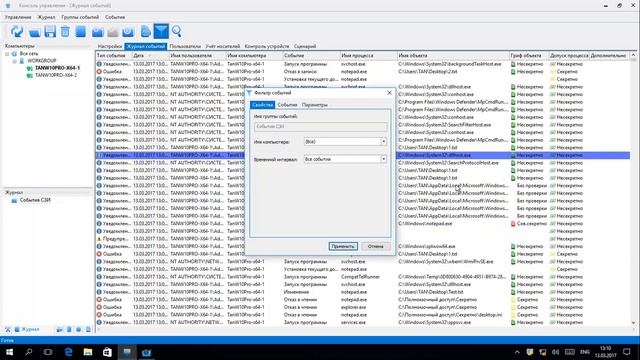Open the Имя компьютера dropdown in filter dialog
Viewport: 640px width, 360px height.
(383, 142)
